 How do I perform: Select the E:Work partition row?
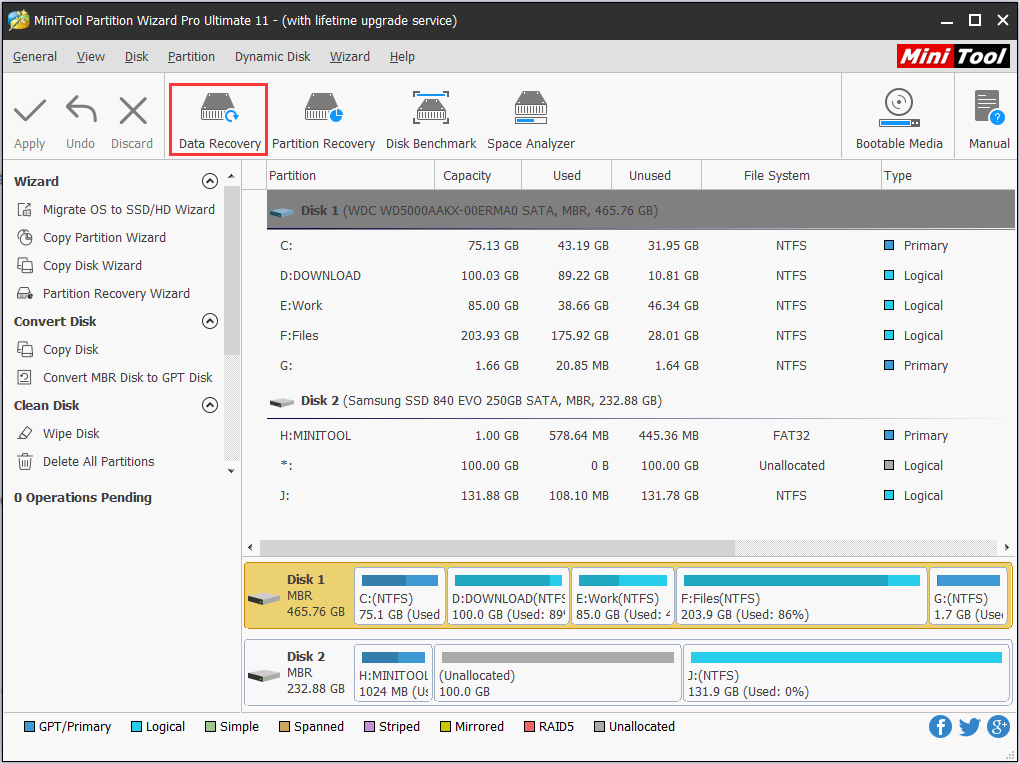coord(641,305)
